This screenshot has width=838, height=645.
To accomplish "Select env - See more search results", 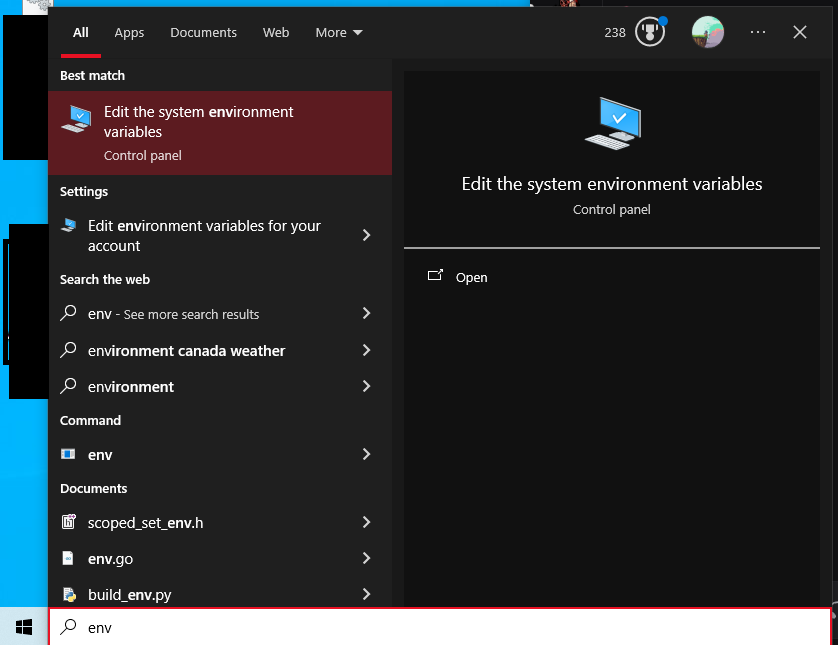I will [173, 314].
